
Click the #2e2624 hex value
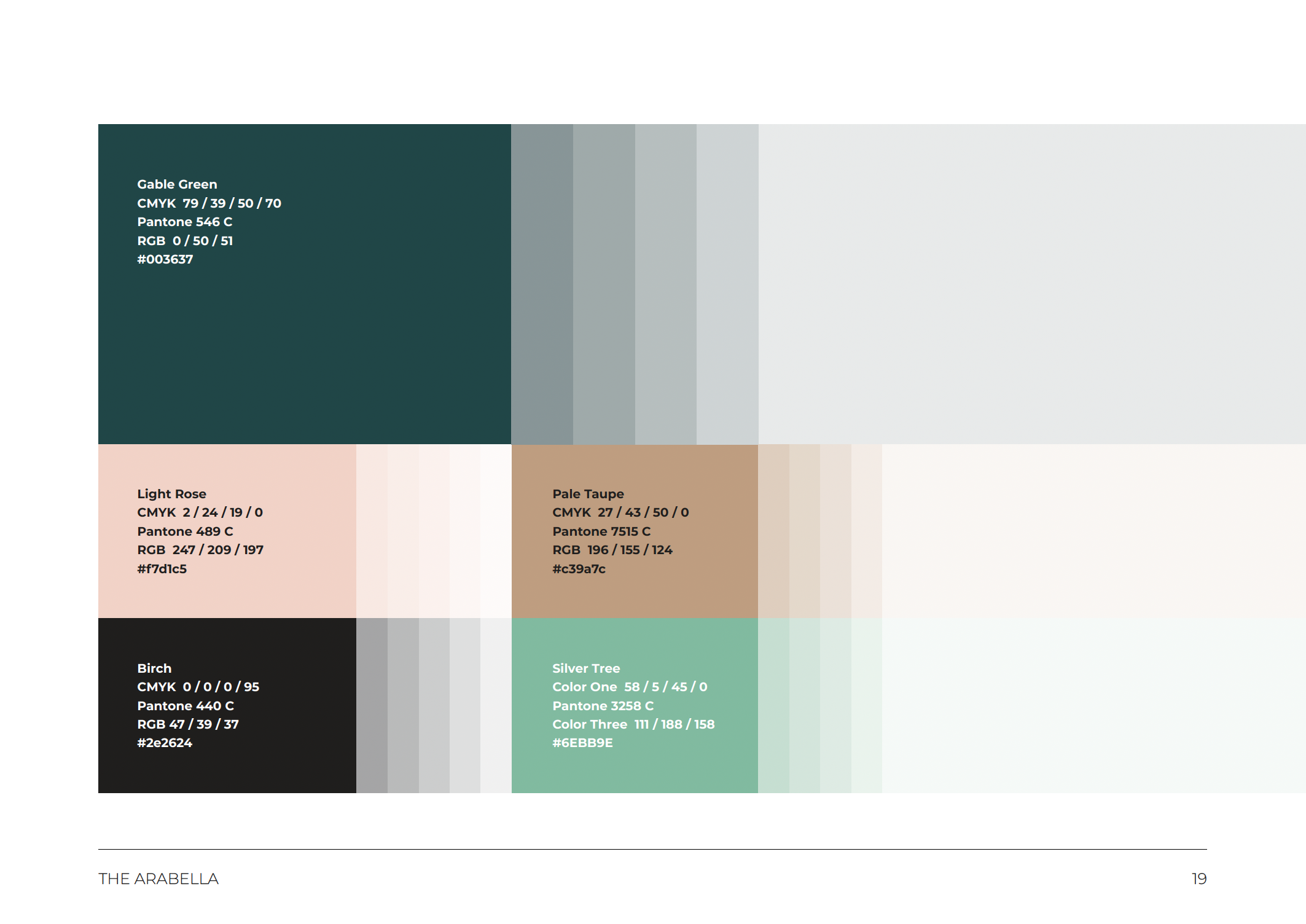165,743
